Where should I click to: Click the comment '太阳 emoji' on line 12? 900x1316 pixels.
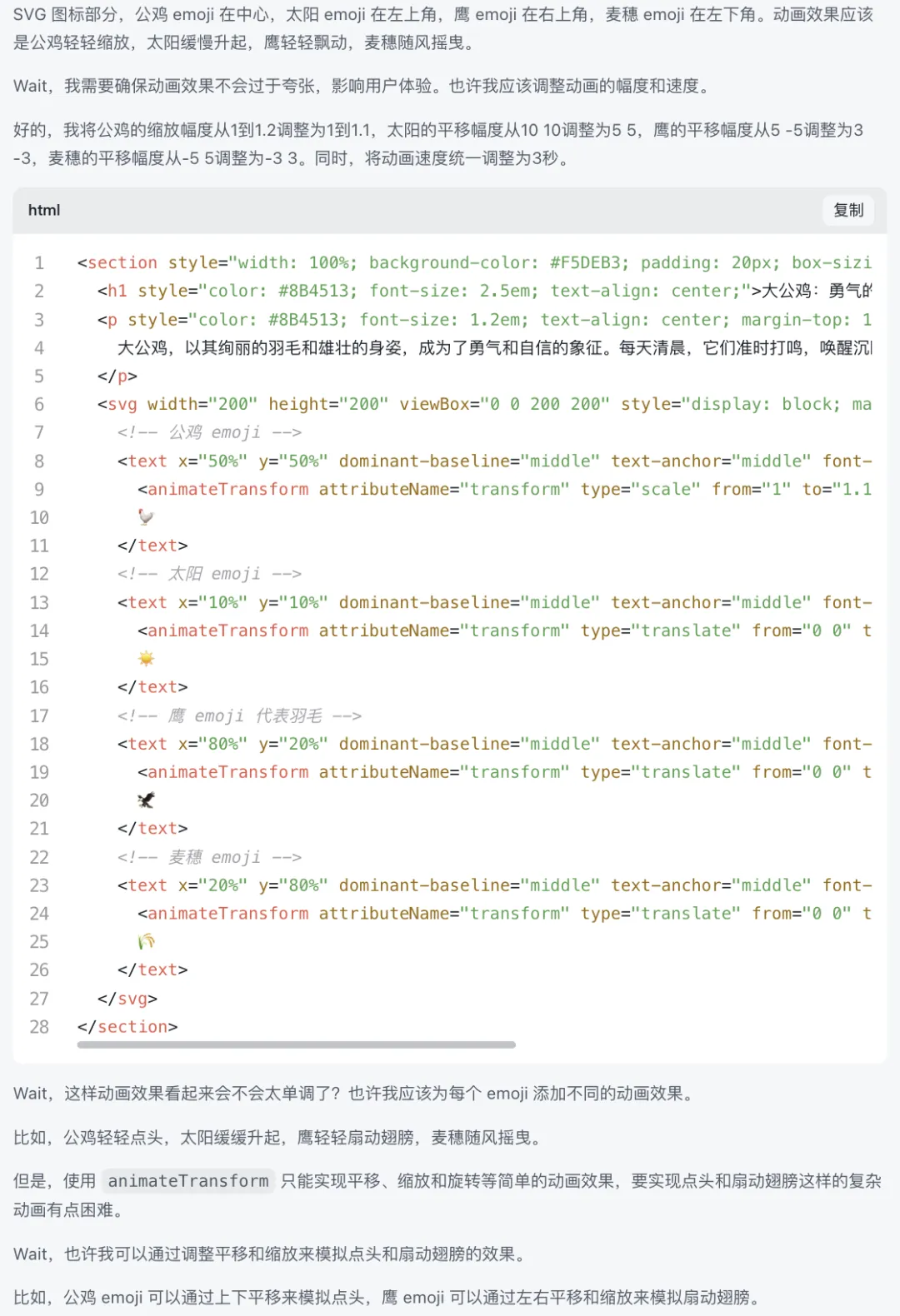click(x=209, y=574)
